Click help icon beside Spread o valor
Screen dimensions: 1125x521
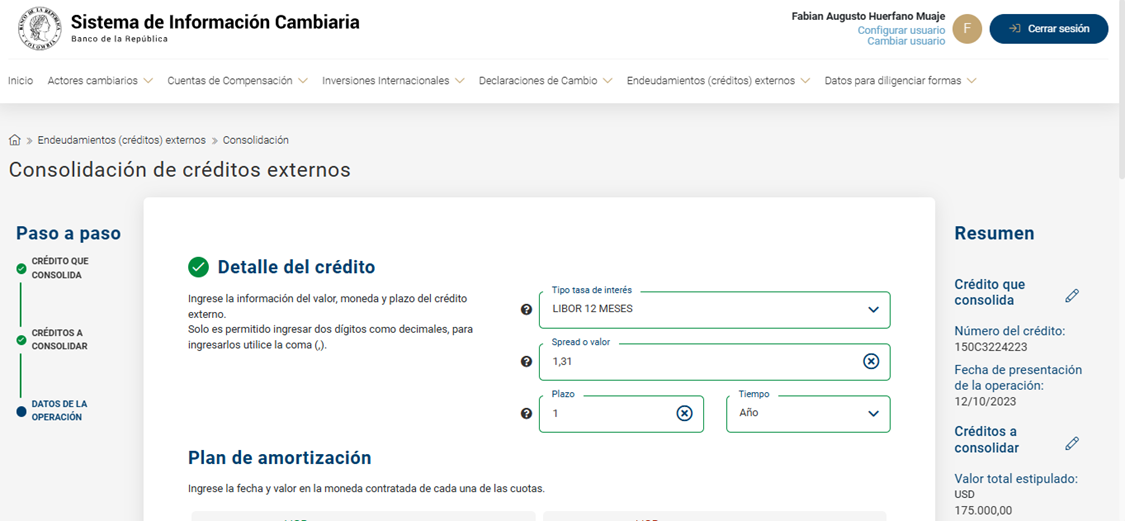[527, 362]
